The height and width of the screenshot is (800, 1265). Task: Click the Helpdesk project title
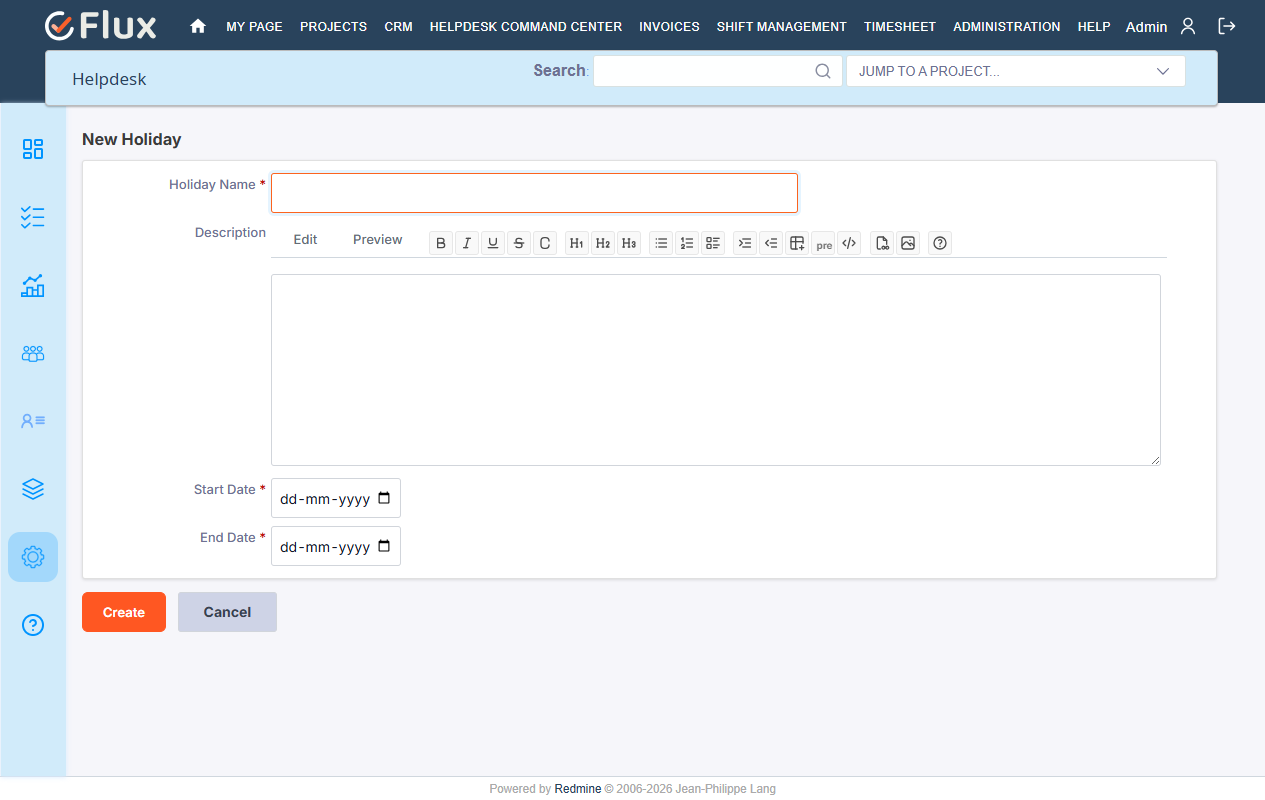click(109, 79)
